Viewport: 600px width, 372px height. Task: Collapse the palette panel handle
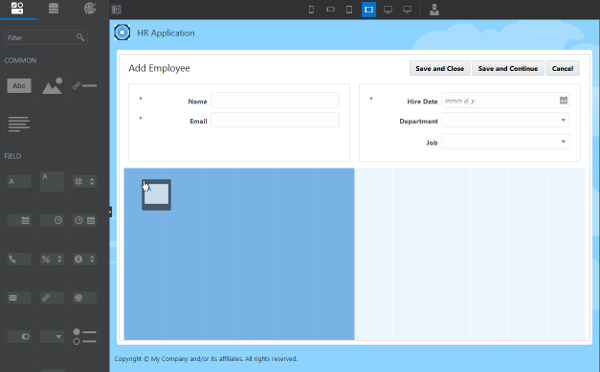click(110, 212)
